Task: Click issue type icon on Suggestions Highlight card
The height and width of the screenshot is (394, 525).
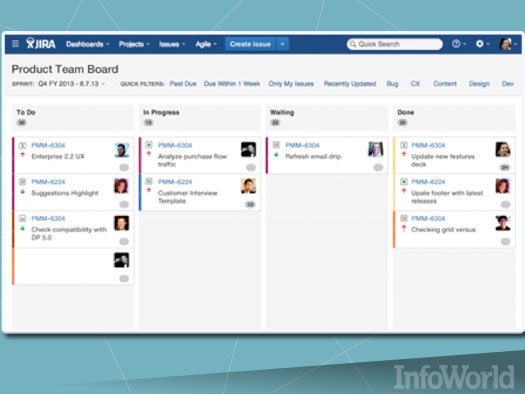Action: (22, 182)
